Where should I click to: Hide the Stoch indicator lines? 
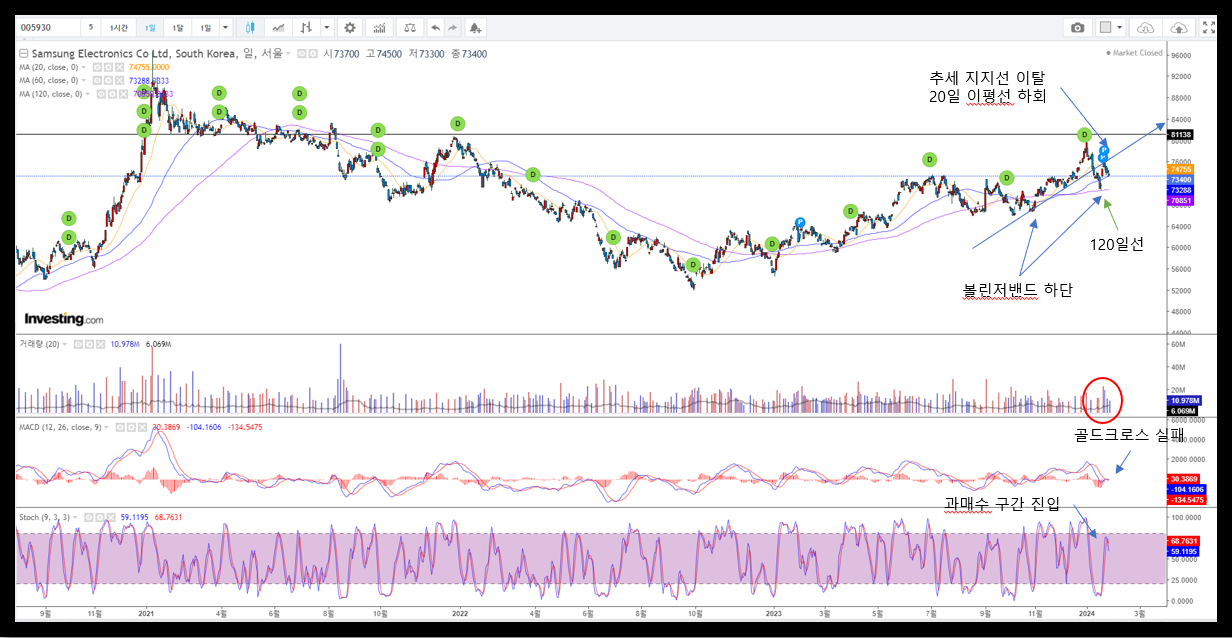[89, 517]
